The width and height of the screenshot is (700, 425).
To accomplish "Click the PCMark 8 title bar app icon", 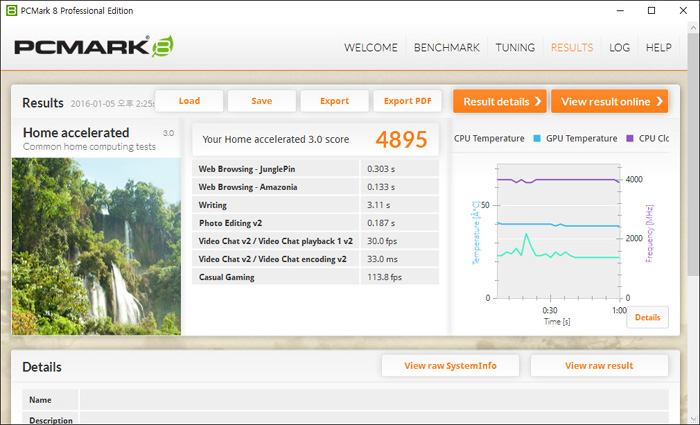I will click(11, 11).
